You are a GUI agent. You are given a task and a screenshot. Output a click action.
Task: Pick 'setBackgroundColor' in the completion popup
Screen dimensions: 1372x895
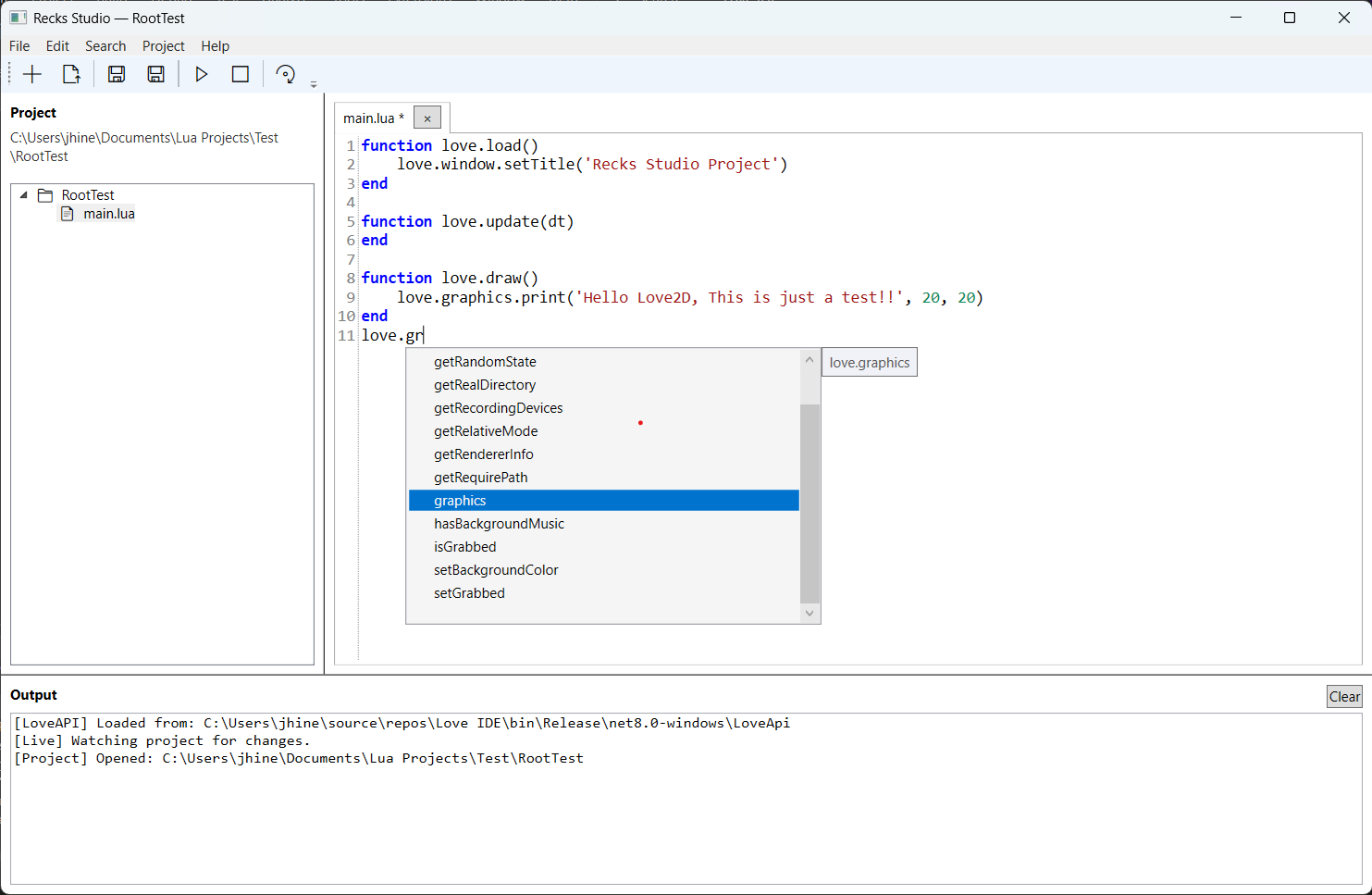click(x=496, y=570)
